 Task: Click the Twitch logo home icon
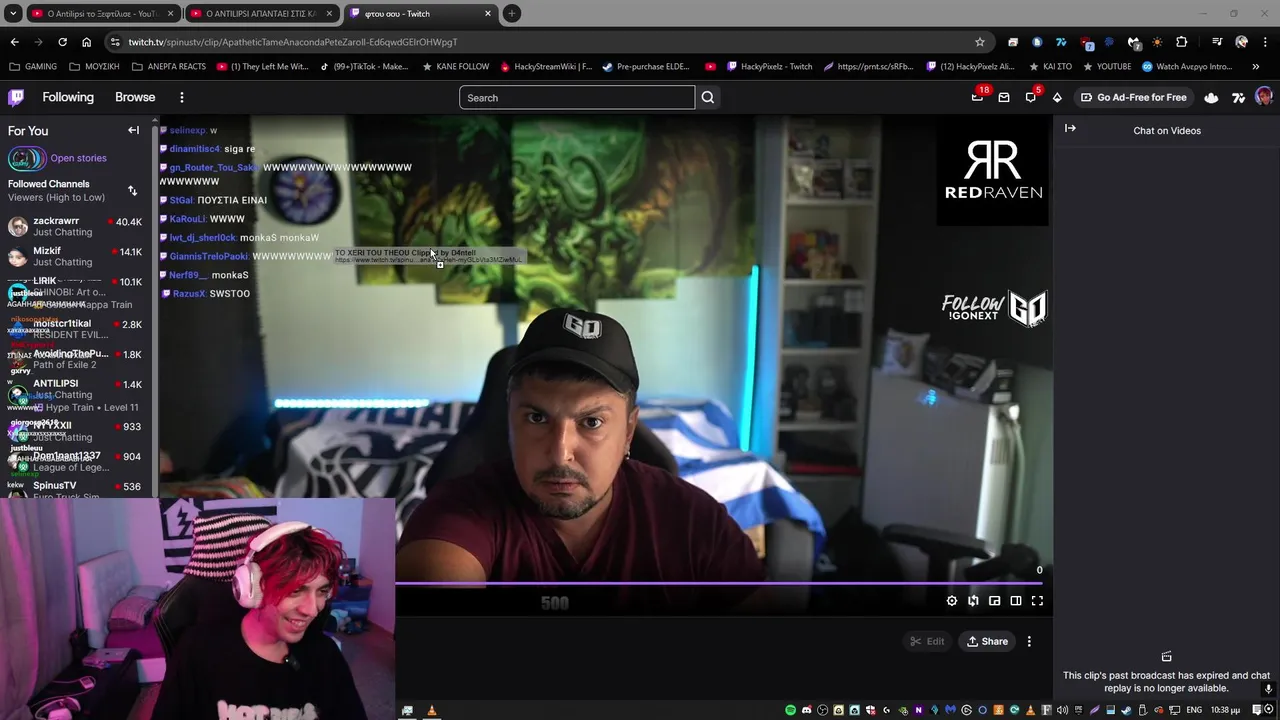tap(16, 97)
